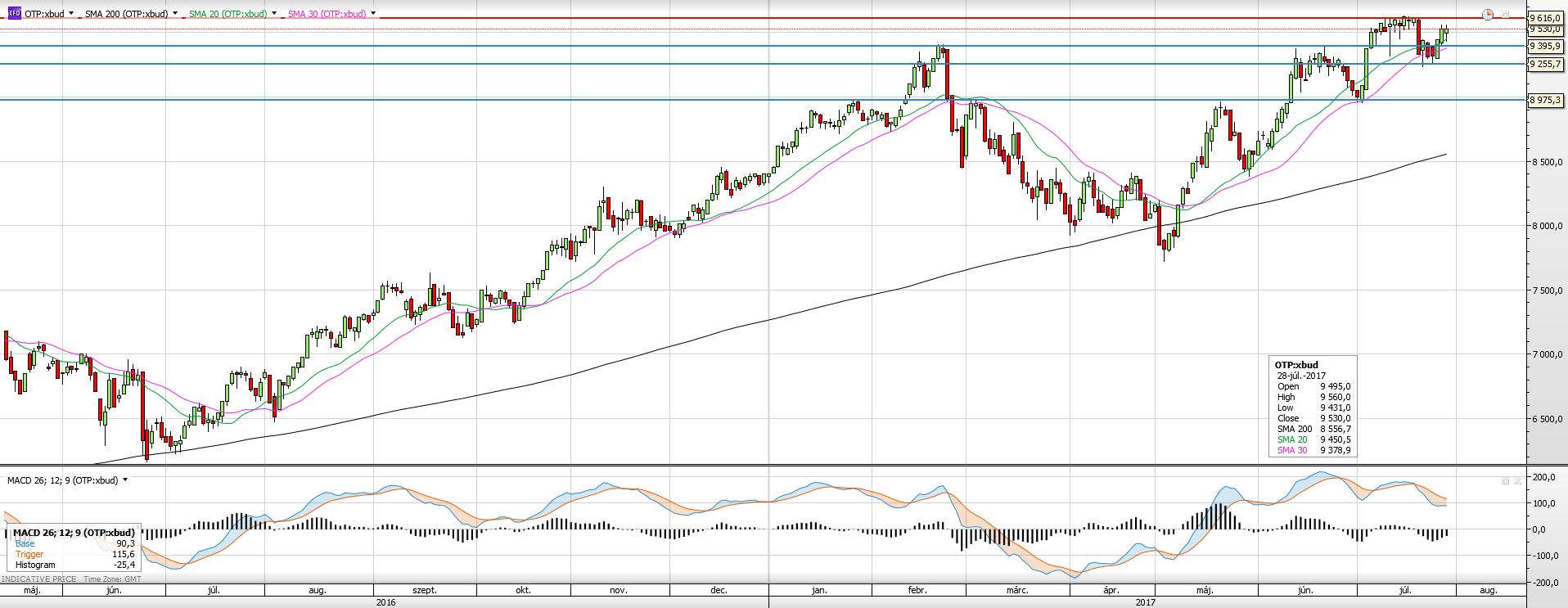Click the Close 9 530,0 row
The width and height of the screenshot is (1568, 608).
point(1313,418)
